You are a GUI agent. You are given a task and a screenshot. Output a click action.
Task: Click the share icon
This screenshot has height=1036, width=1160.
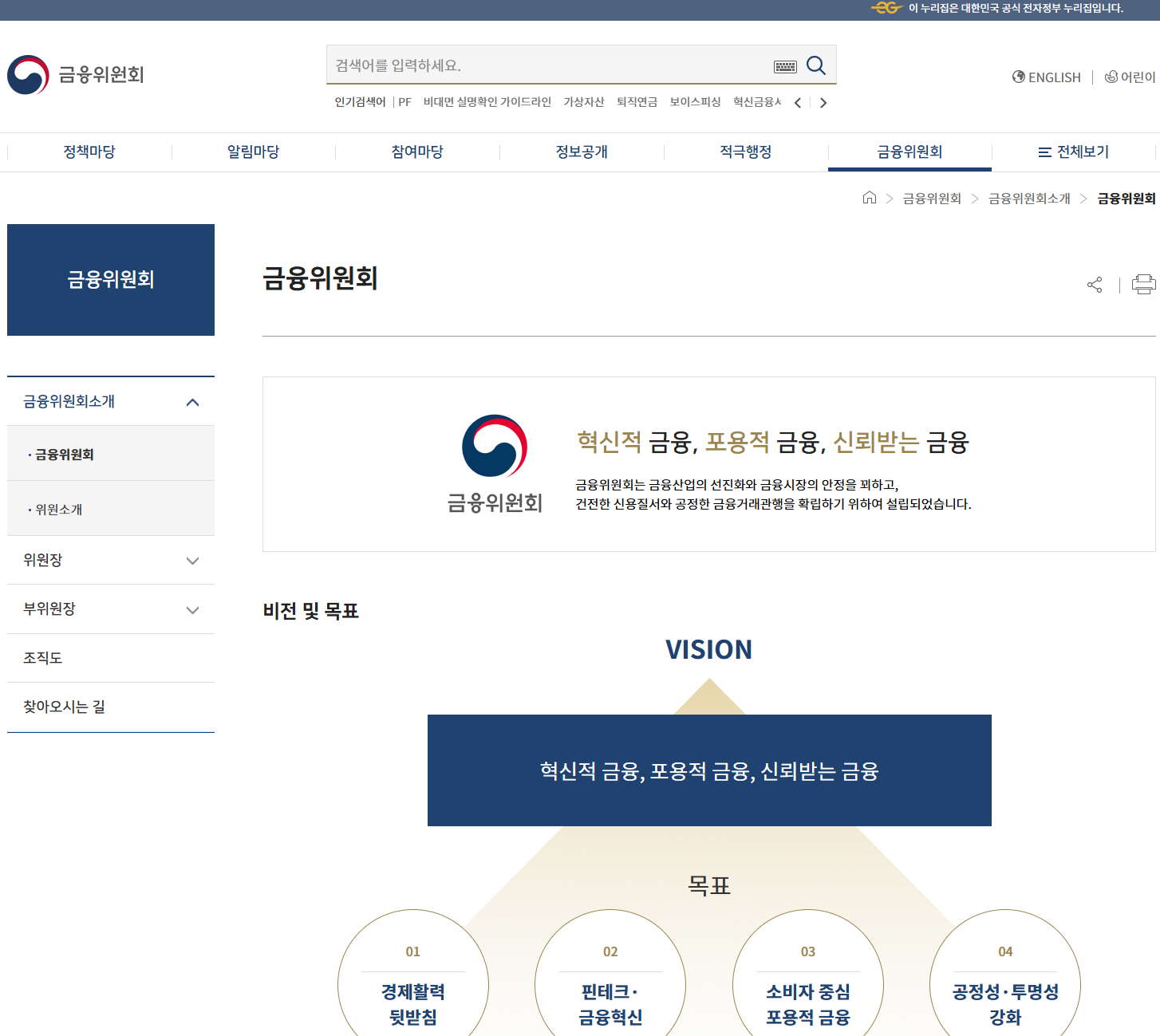click(x=1095, y=285)
